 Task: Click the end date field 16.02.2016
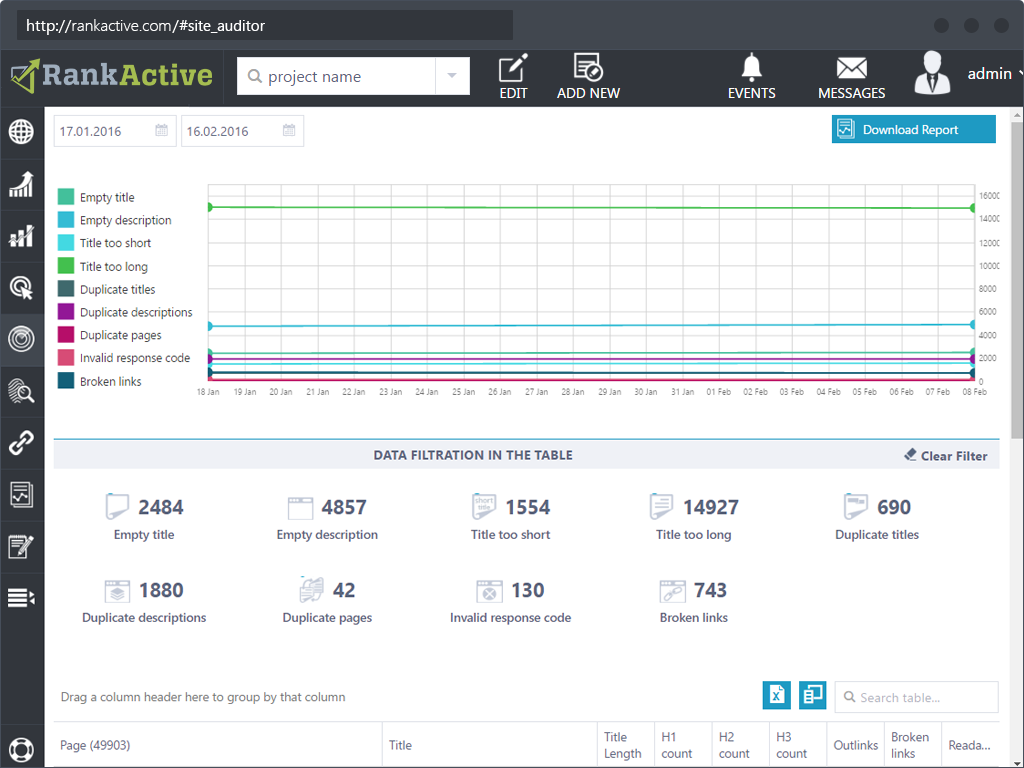pyautogui.click(x=242, y=131)
